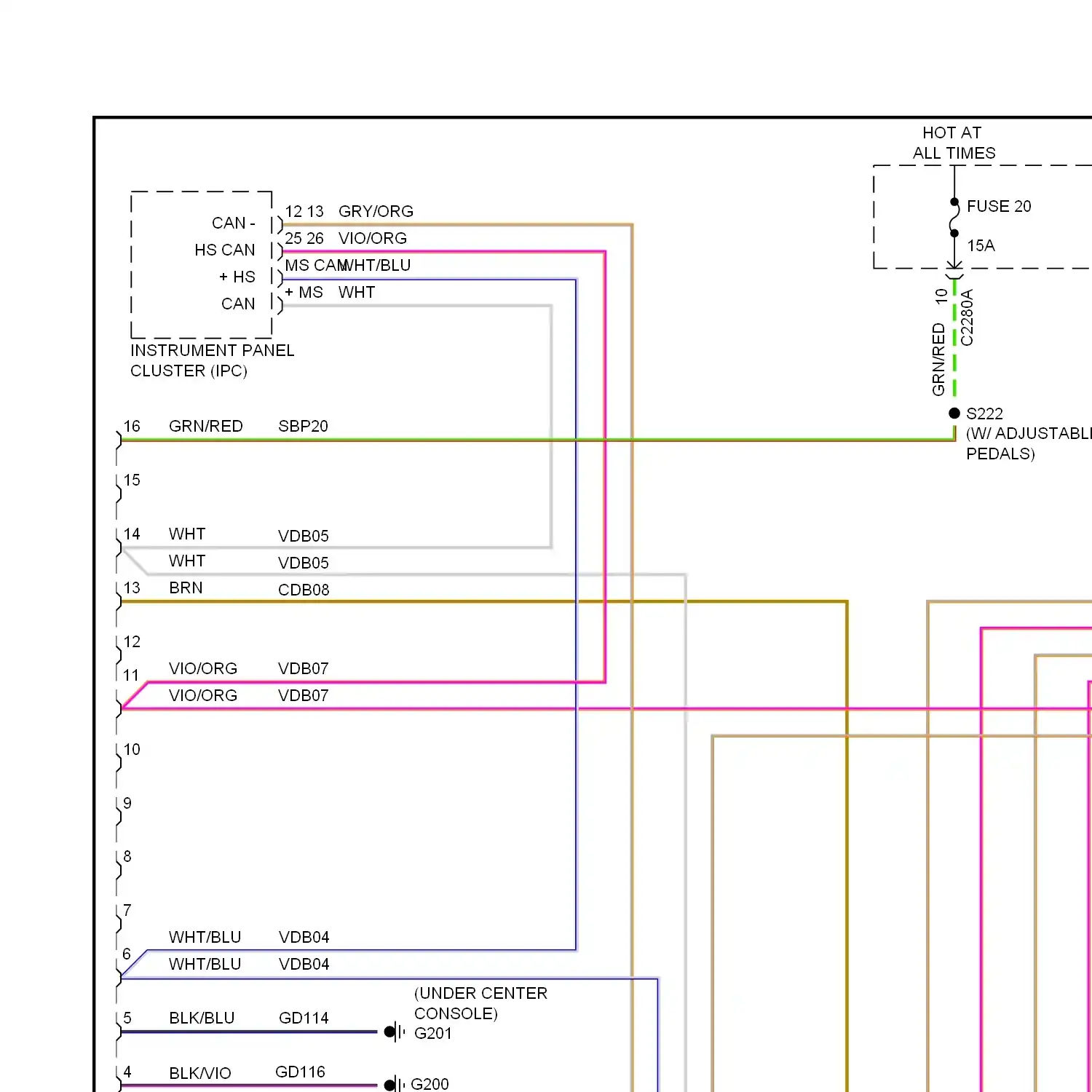
Task: Select the pin "8" label
Action: tap(127, 856)
